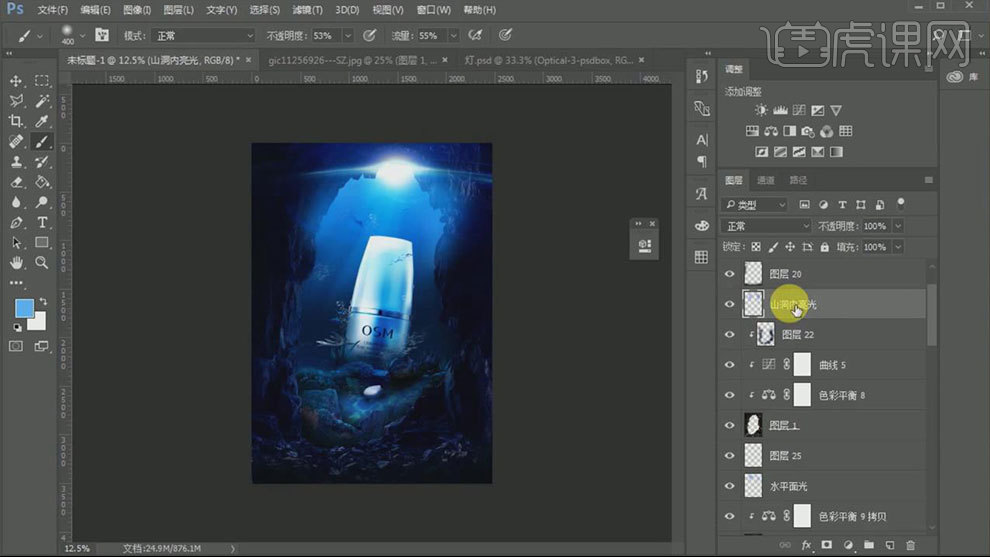The width and height of the screenshot is (990, 557).
Task: Open the layer blend mode dropdown
Action: (x=767, y=226)
